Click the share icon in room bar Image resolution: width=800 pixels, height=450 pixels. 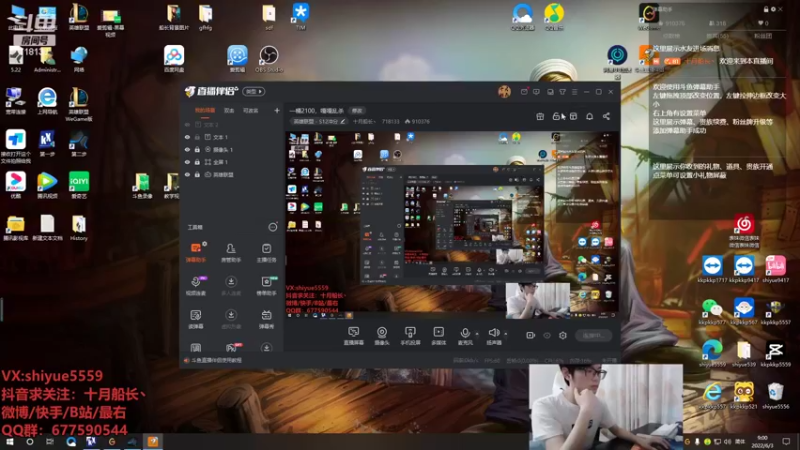(606, 116)
